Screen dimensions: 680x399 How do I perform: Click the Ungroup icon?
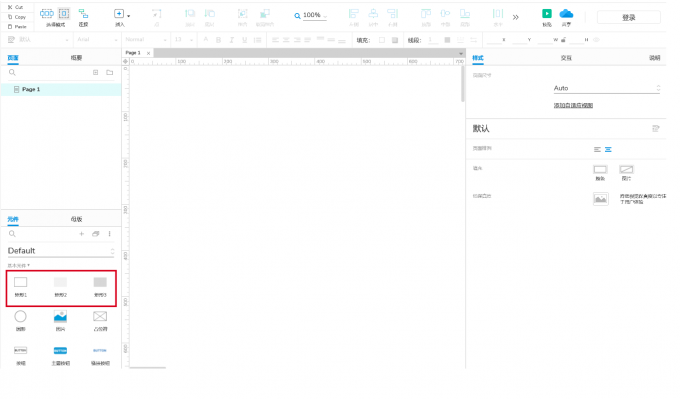click(265, 14)
